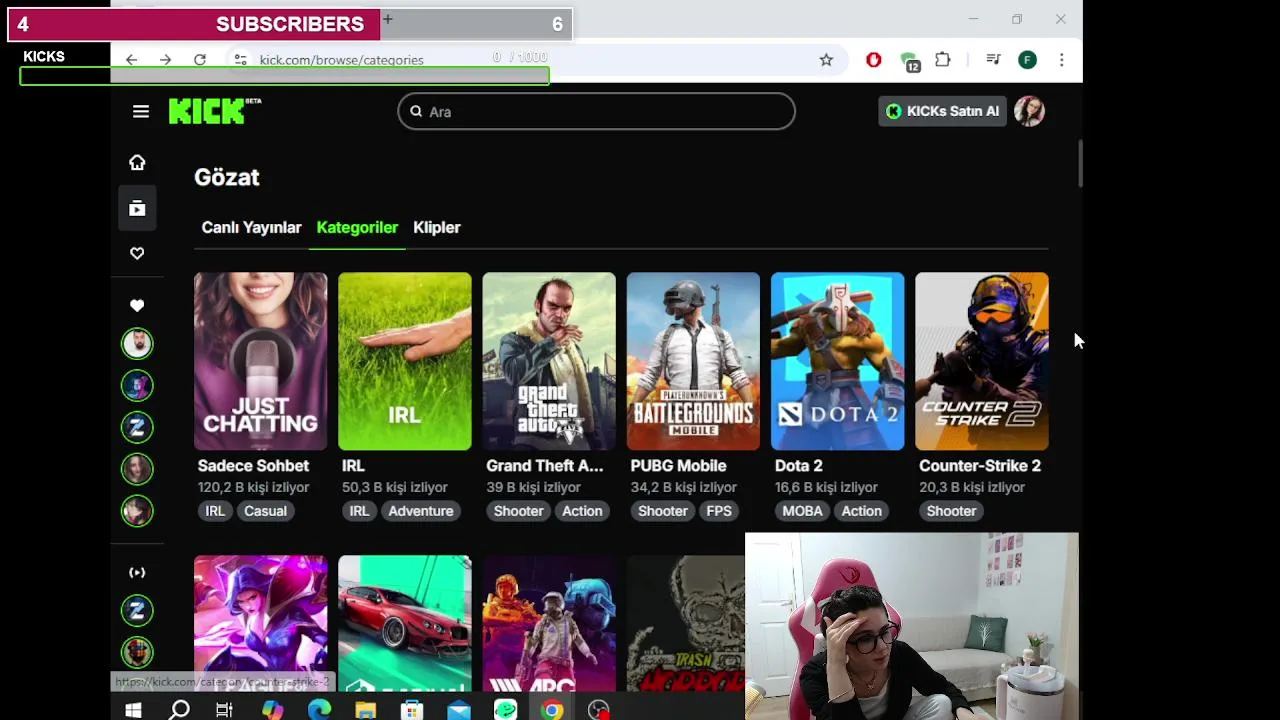View site information icon beside URL
This screenshot has height=720, width=1280.
click(240, 60)
